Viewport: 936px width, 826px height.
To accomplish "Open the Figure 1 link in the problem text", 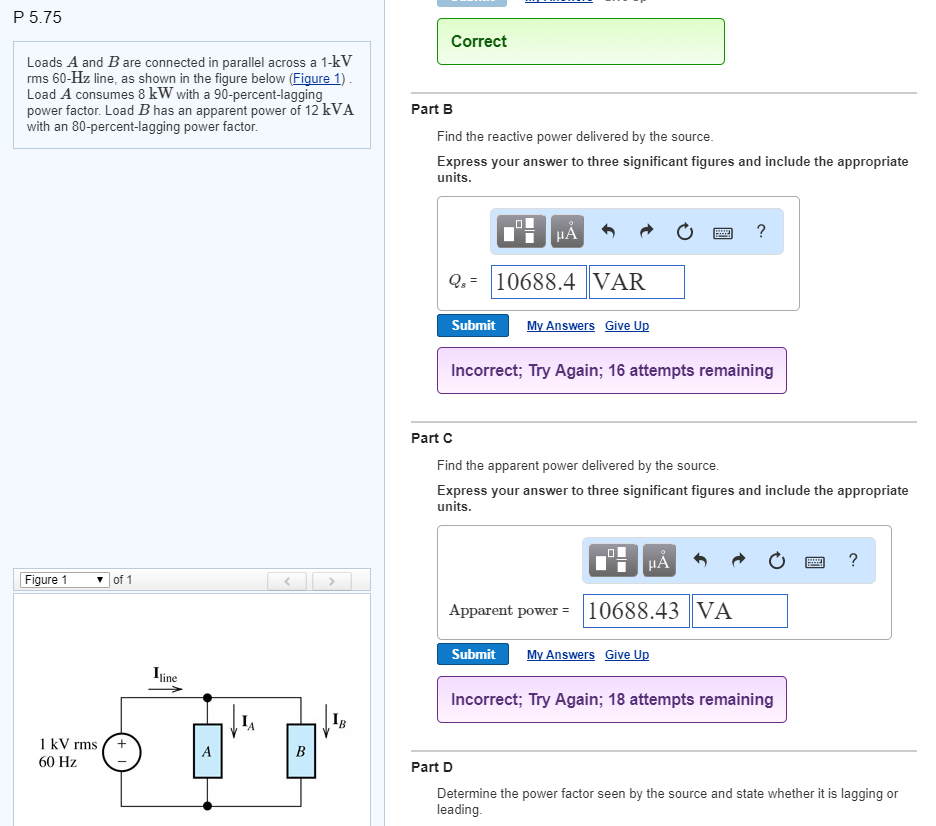I will pos(316,78).
